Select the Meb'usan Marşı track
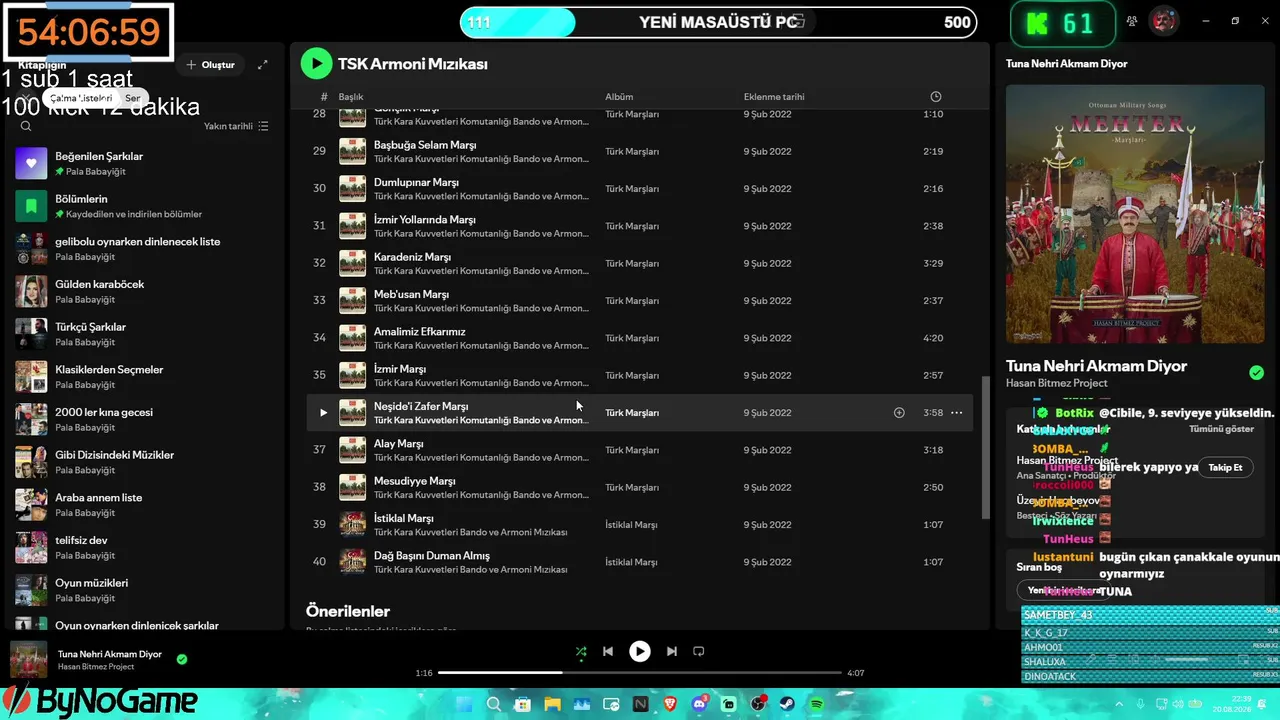Viewport: 1280px width, 720px height. (x=639, y=301)
